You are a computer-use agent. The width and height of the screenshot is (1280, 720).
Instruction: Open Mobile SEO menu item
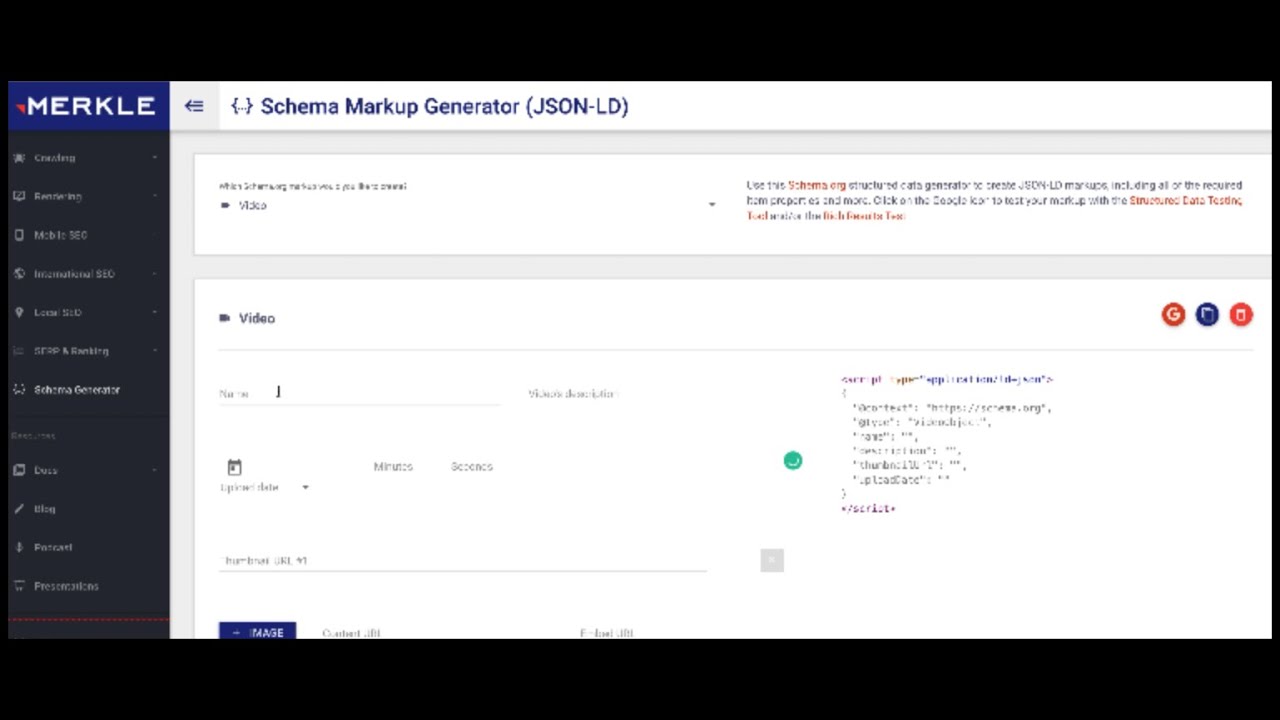coord(89,235)
